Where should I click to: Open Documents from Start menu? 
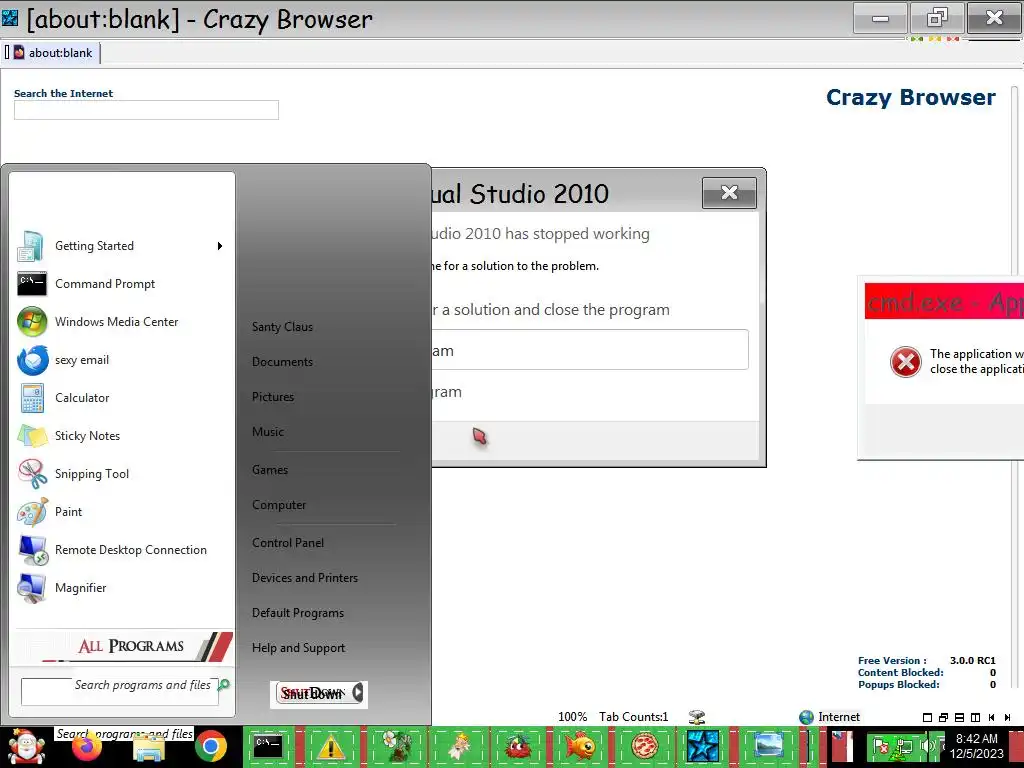tap(282, 362)
